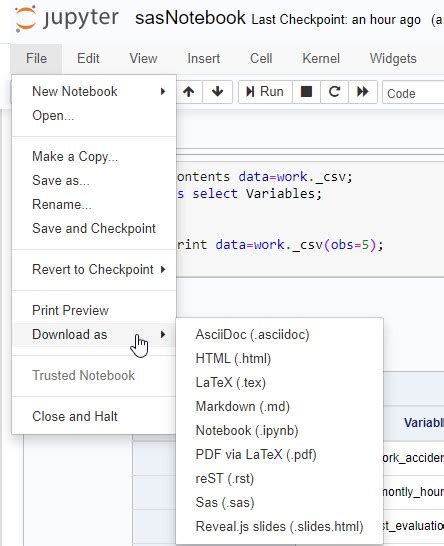Expand the New Notebook submenu

tap(94, 92)
